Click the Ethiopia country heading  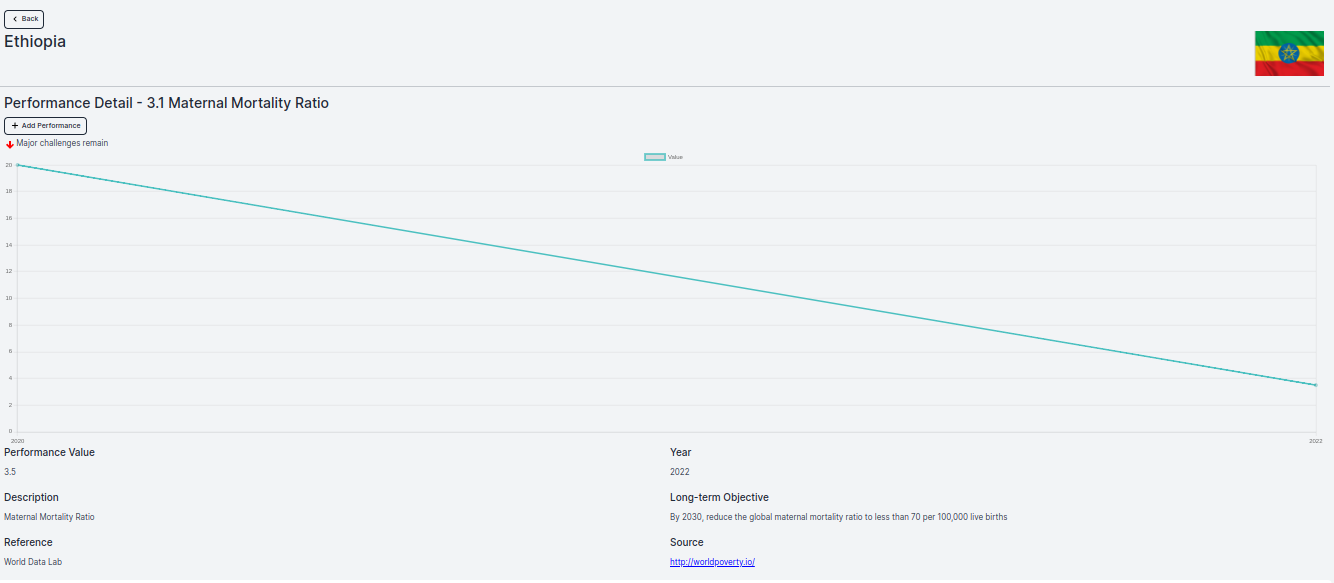click(35, 42)
